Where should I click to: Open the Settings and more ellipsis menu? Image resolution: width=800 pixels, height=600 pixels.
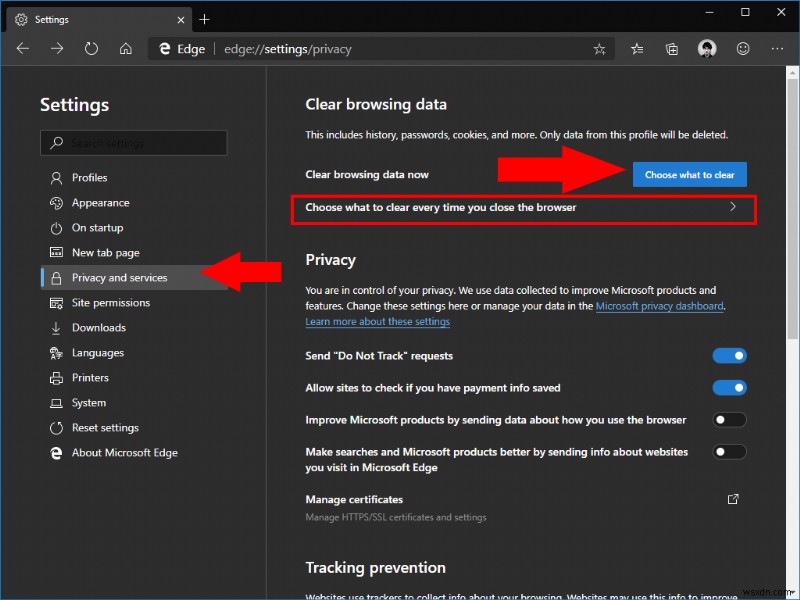pyautogui.click(x=777, y=48)
